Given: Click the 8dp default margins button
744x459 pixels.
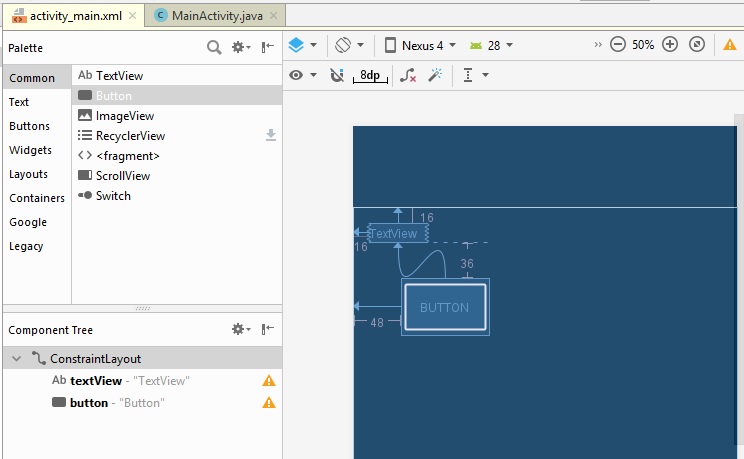Looking at the screenshot, I should [370, 75].
